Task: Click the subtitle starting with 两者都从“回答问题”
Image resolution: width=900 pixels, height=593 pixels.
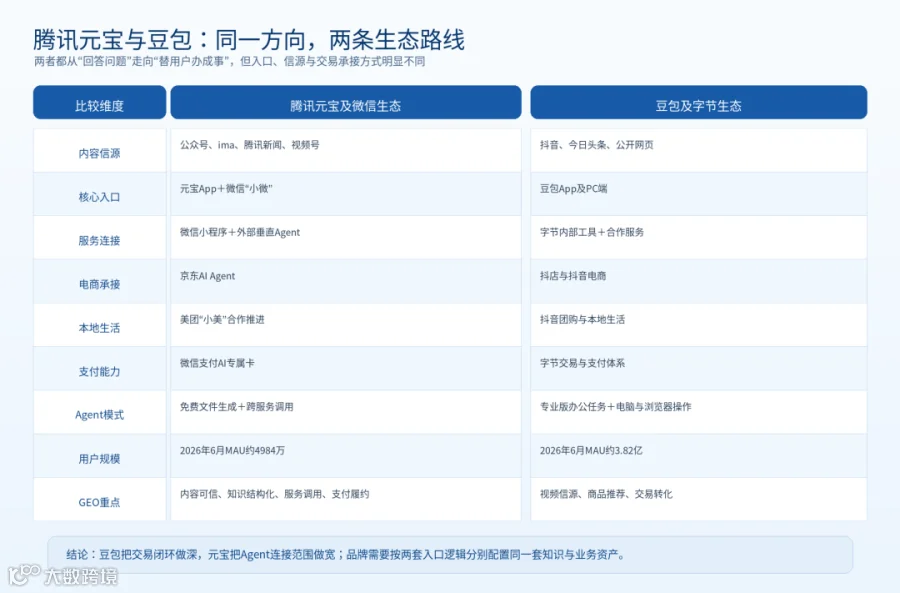Action: pos(230,61)
